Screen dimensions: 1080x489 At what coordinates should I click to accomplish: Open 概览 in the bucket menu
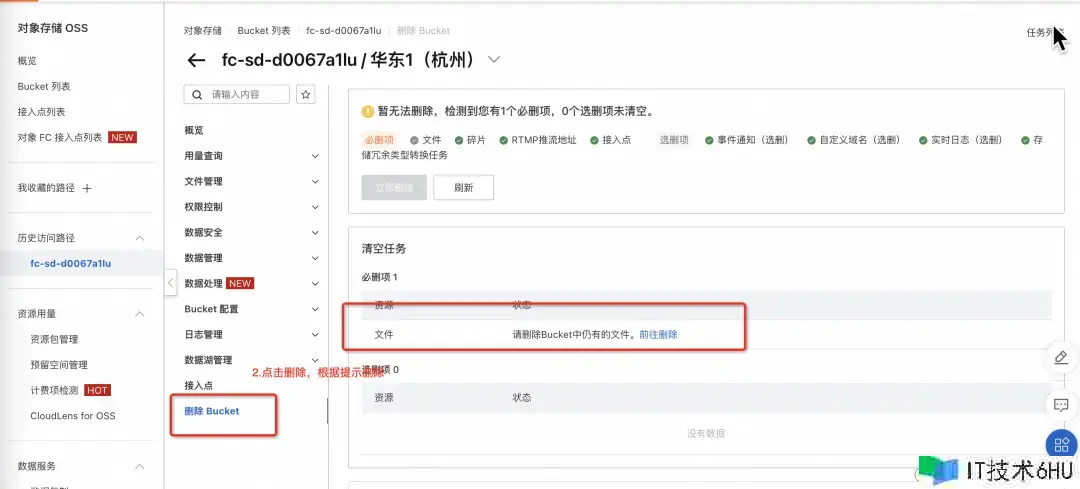pos(194,130)
